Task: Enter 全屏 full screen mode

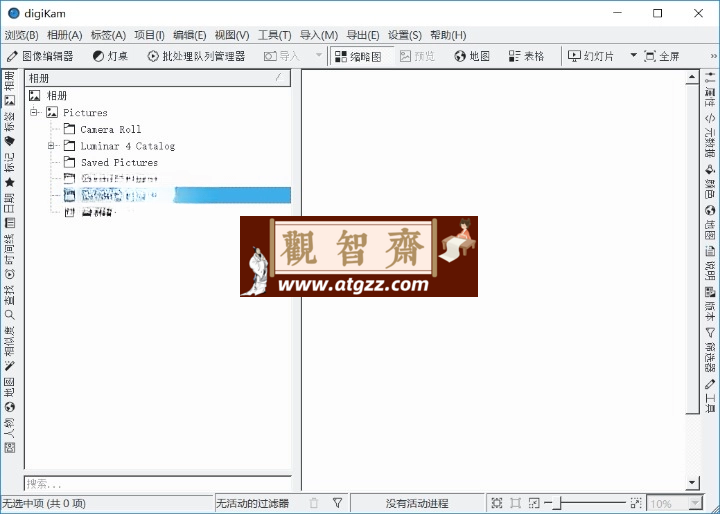Action: [662, 56]
